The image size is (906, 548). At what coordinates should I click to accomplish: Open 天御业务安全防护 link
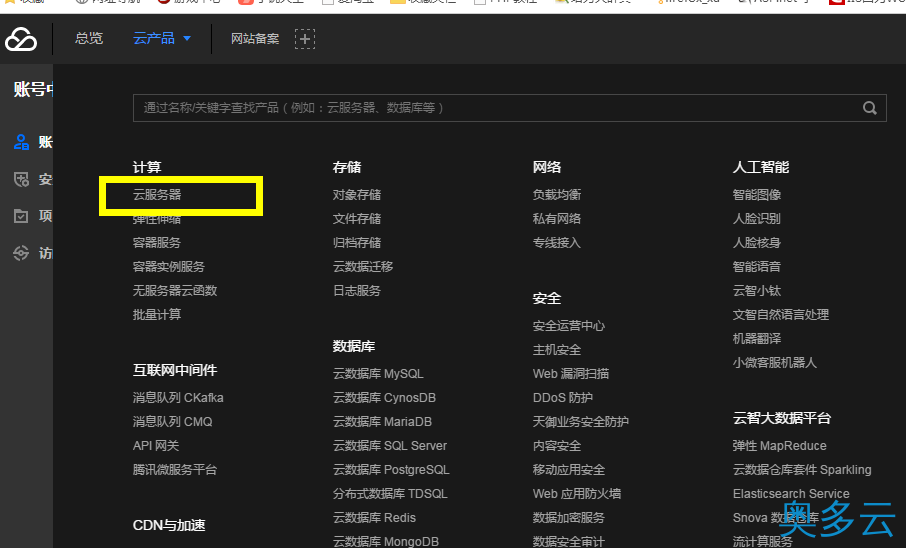click(x=581, y=422)
